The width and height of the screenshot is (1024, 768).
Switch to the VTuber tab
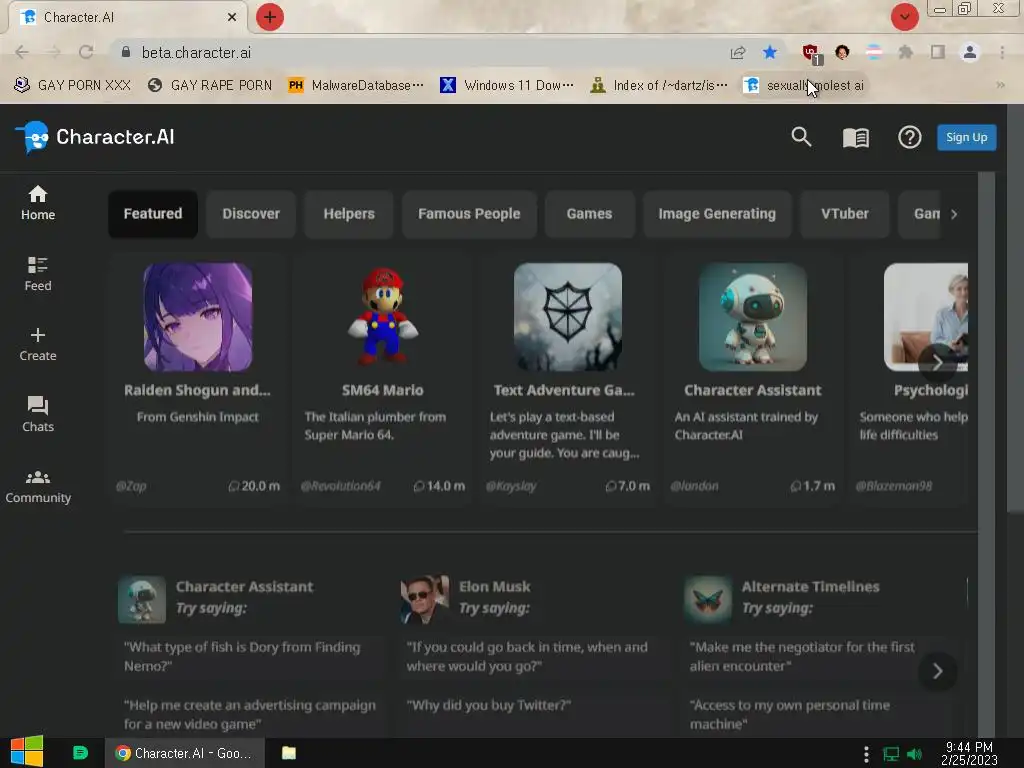point(844,214)
